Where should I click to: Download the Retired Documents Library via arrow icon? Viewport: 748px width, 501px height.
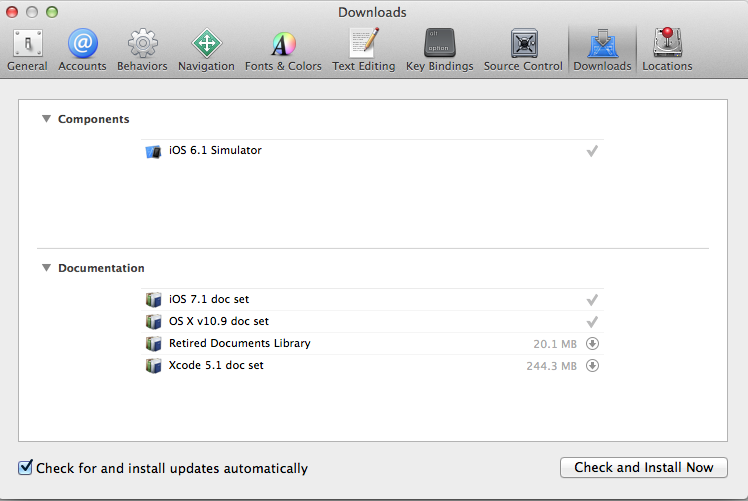592,344
